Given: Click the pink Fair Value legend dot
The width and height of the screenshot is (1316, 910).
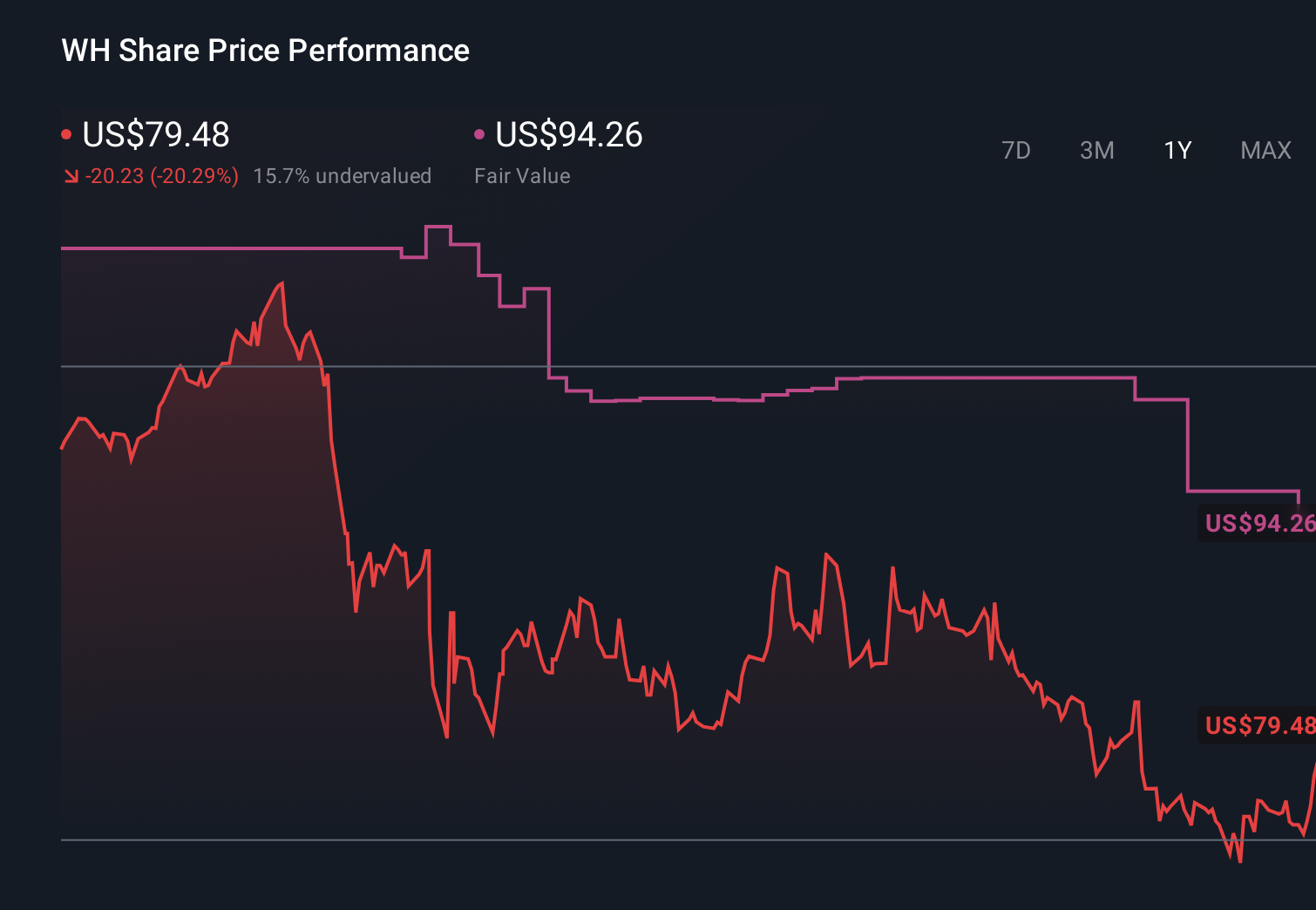Looking at the screenshot, I should coord(479,133).
